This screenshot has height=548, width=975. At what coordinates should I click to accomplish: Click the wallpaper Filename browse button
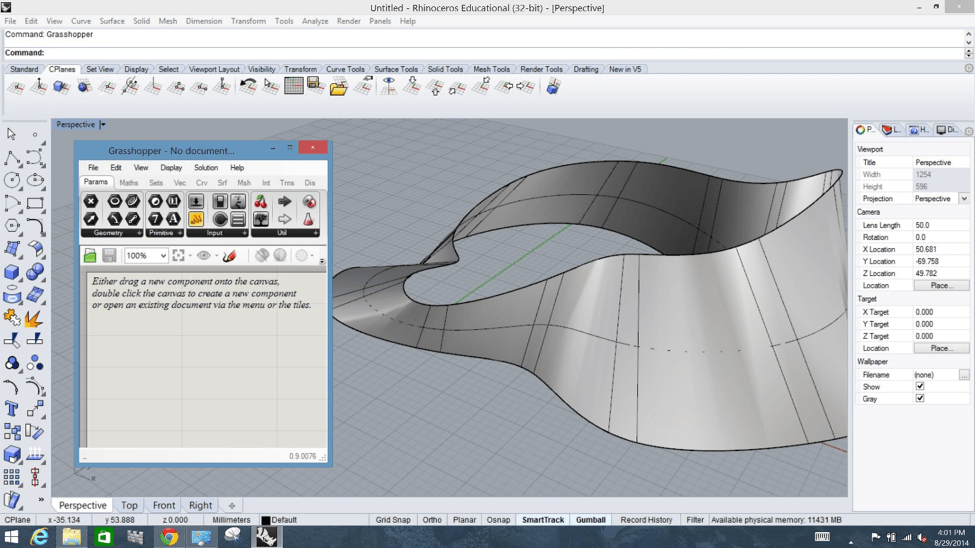point(964,374)
